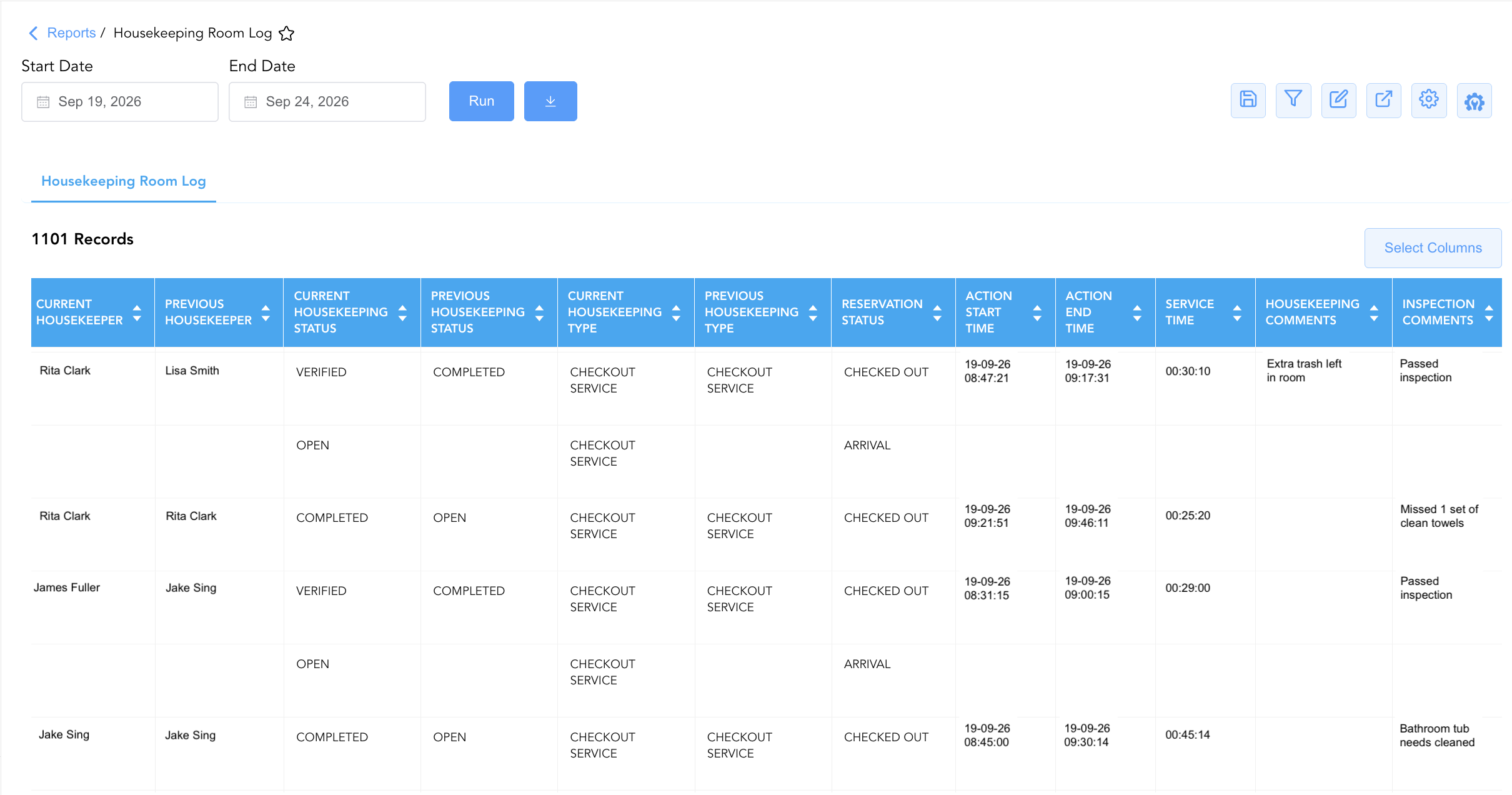
Task: Go to Reports breadcrumb link
Action: pos(71,33)
